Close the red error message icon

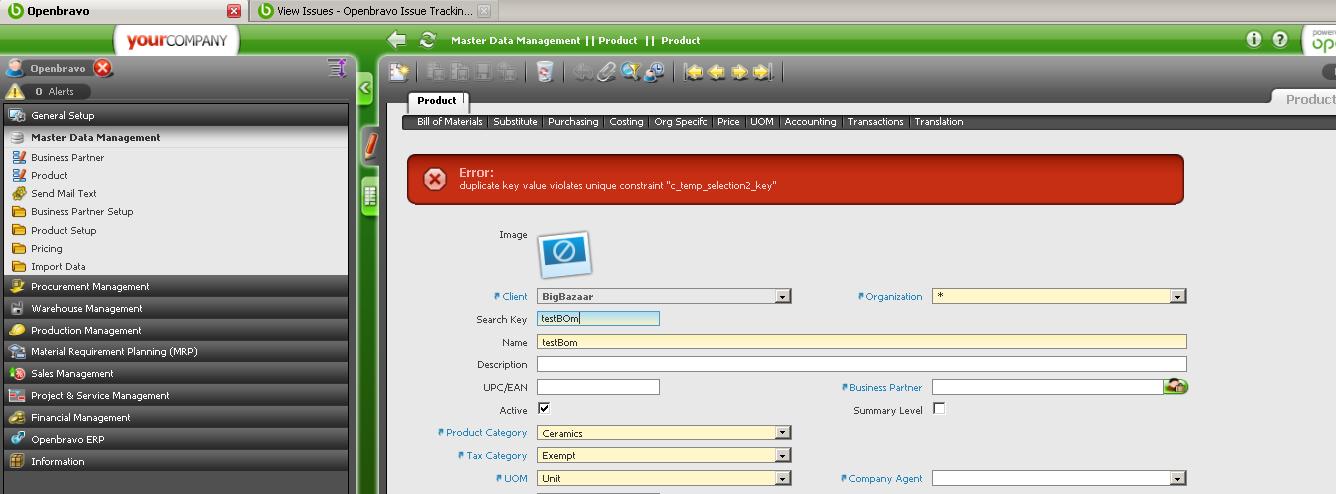435,179
